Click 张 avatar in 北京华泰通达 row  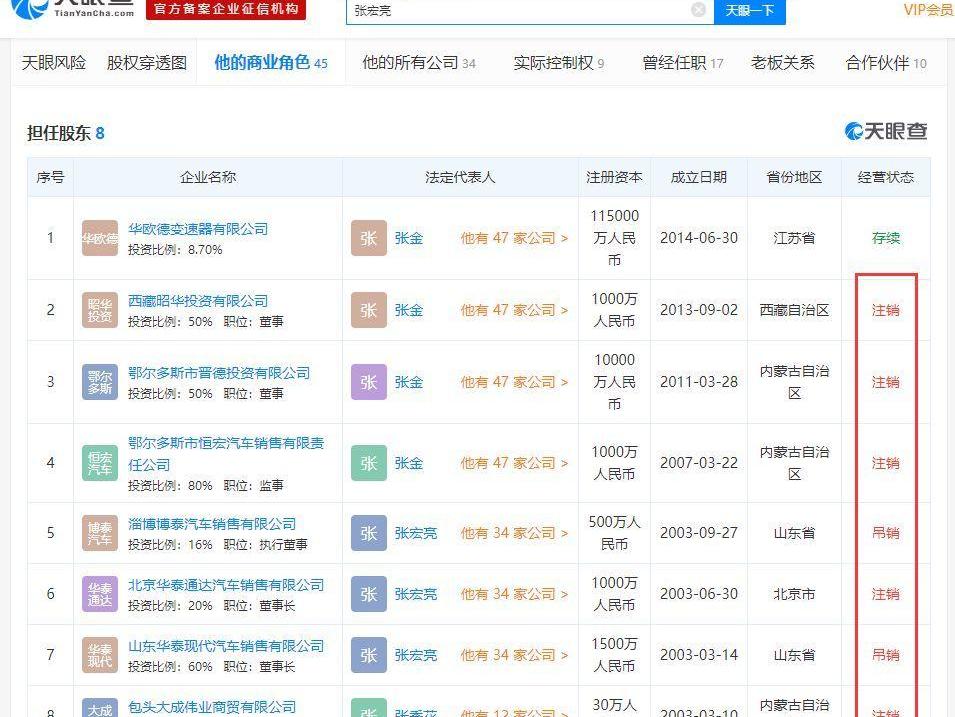pos(368,594)
